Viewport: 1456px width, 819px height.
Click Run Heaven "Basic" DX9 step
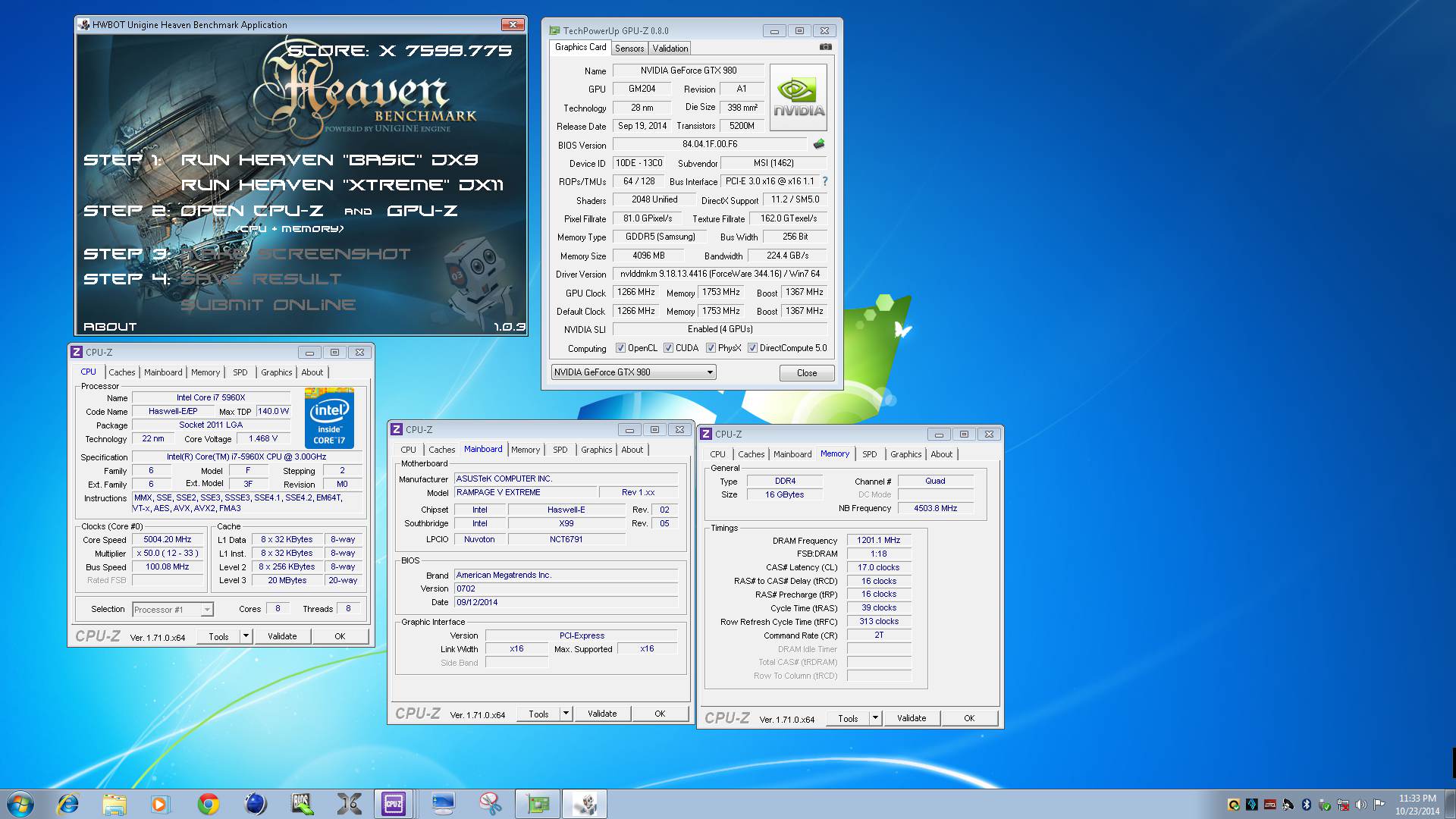coord(329,160)
